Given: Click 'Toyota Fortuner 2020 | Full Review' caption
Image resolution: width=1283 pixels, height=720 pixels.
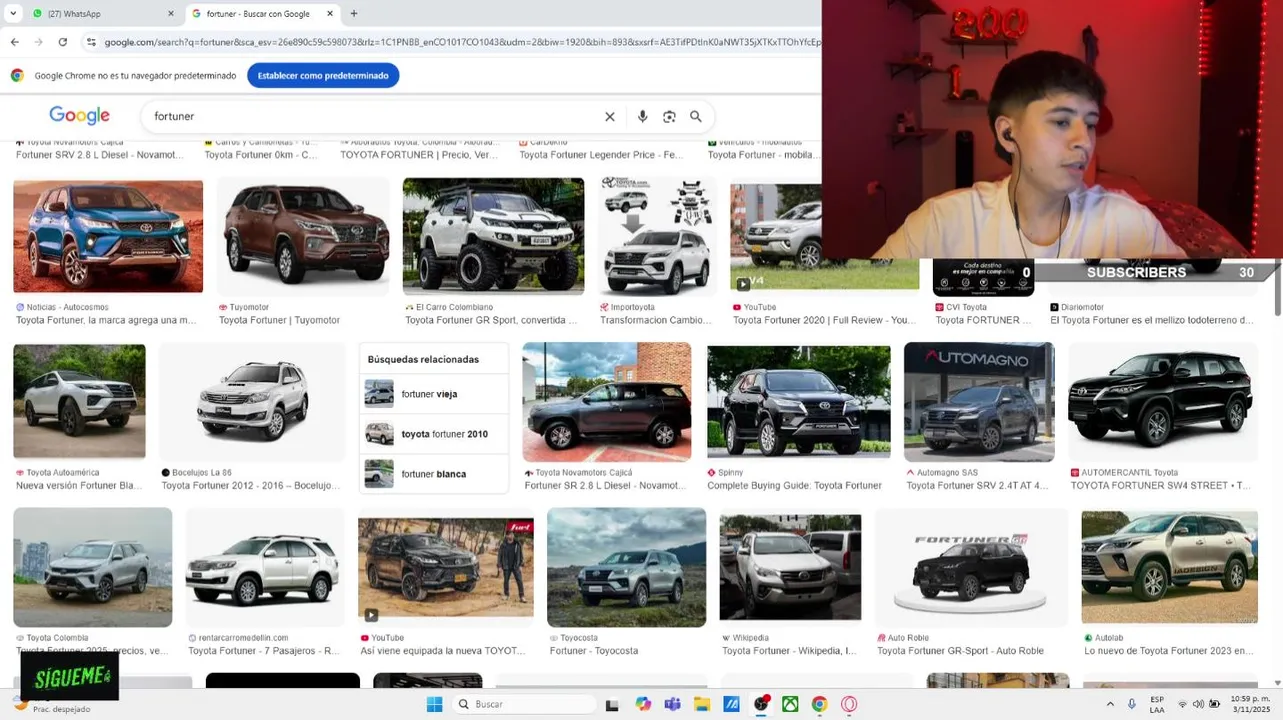Looking at the screenshot, I should (824, 320).
